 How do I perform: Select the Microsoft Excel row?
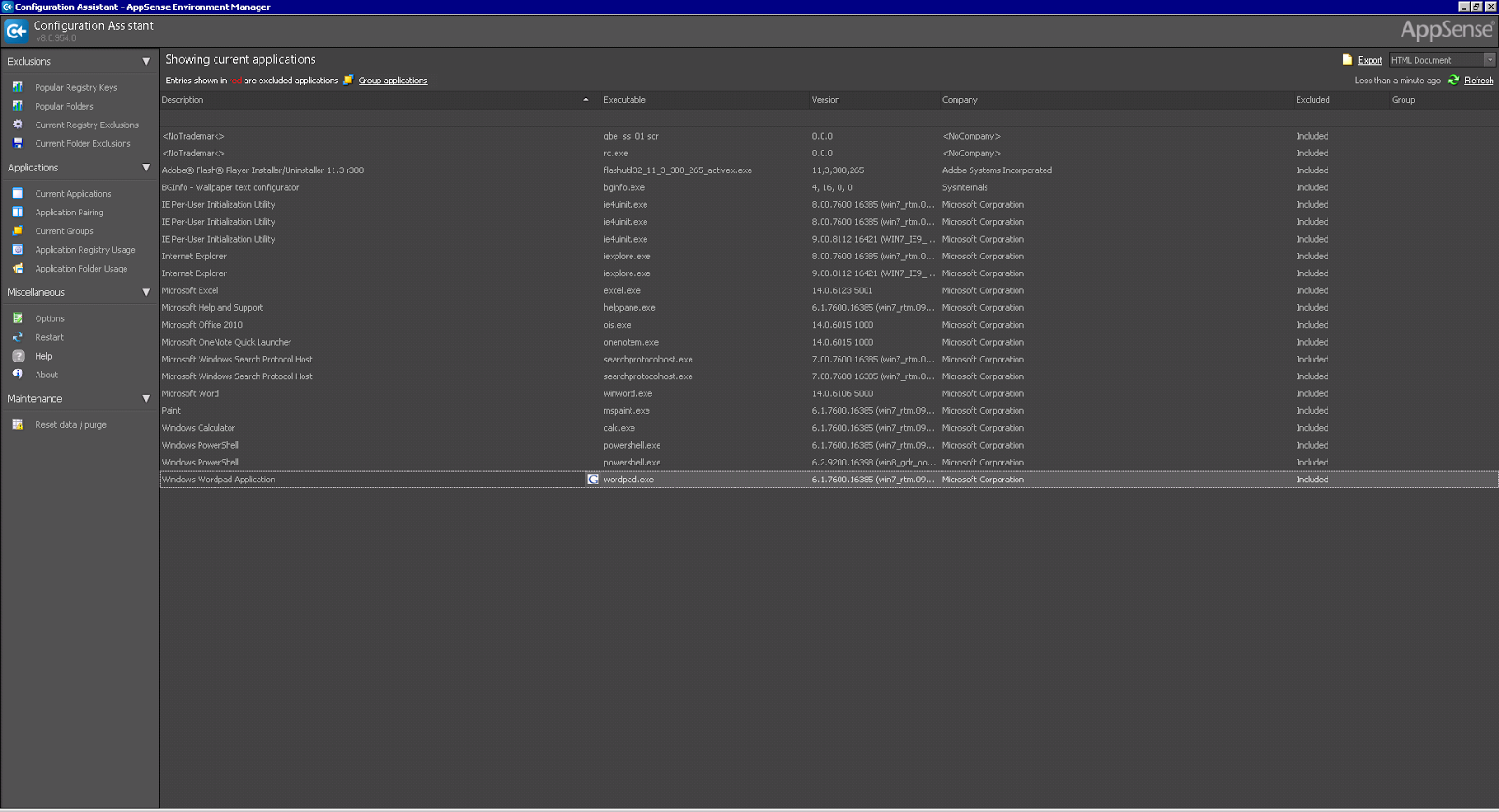click(829, 290)
